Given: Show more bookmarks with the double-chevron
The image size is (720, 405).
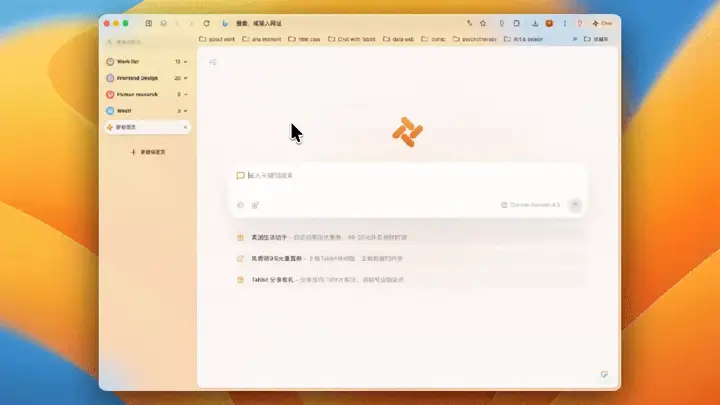Looking at the screenshot, I should 574,39.
